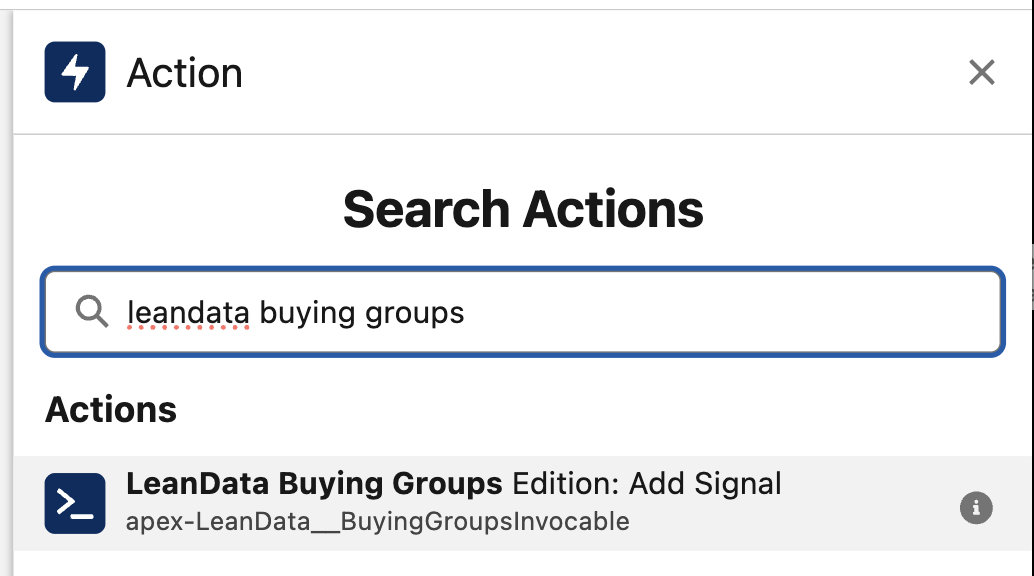The width and height of the screenshot is (1034, 576).
Task: Click blank header space beside Action title
Action: [x=600, y=73]
